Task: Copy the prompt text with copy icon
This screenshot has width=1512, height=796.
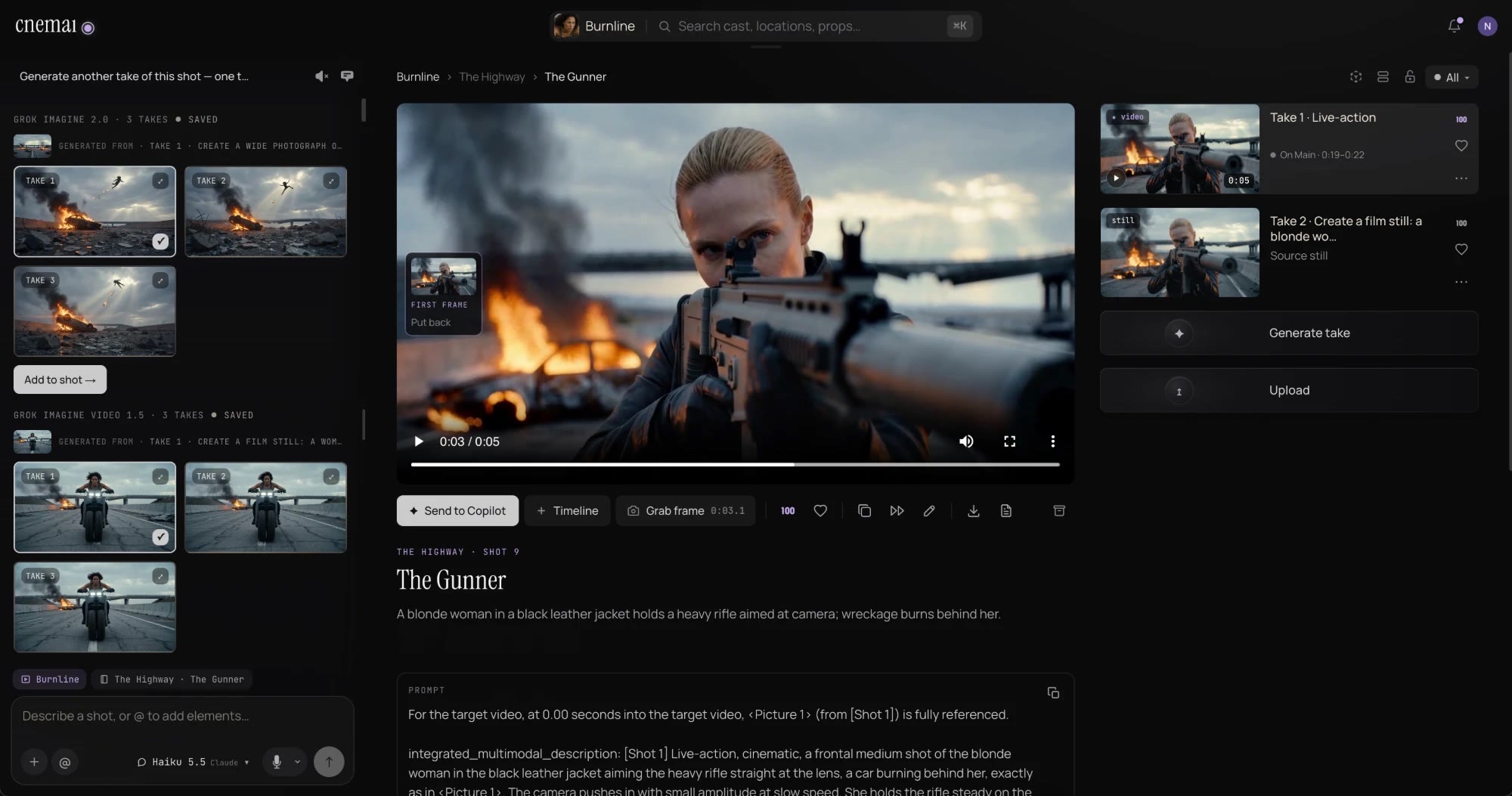Action: coord(1053,692)
